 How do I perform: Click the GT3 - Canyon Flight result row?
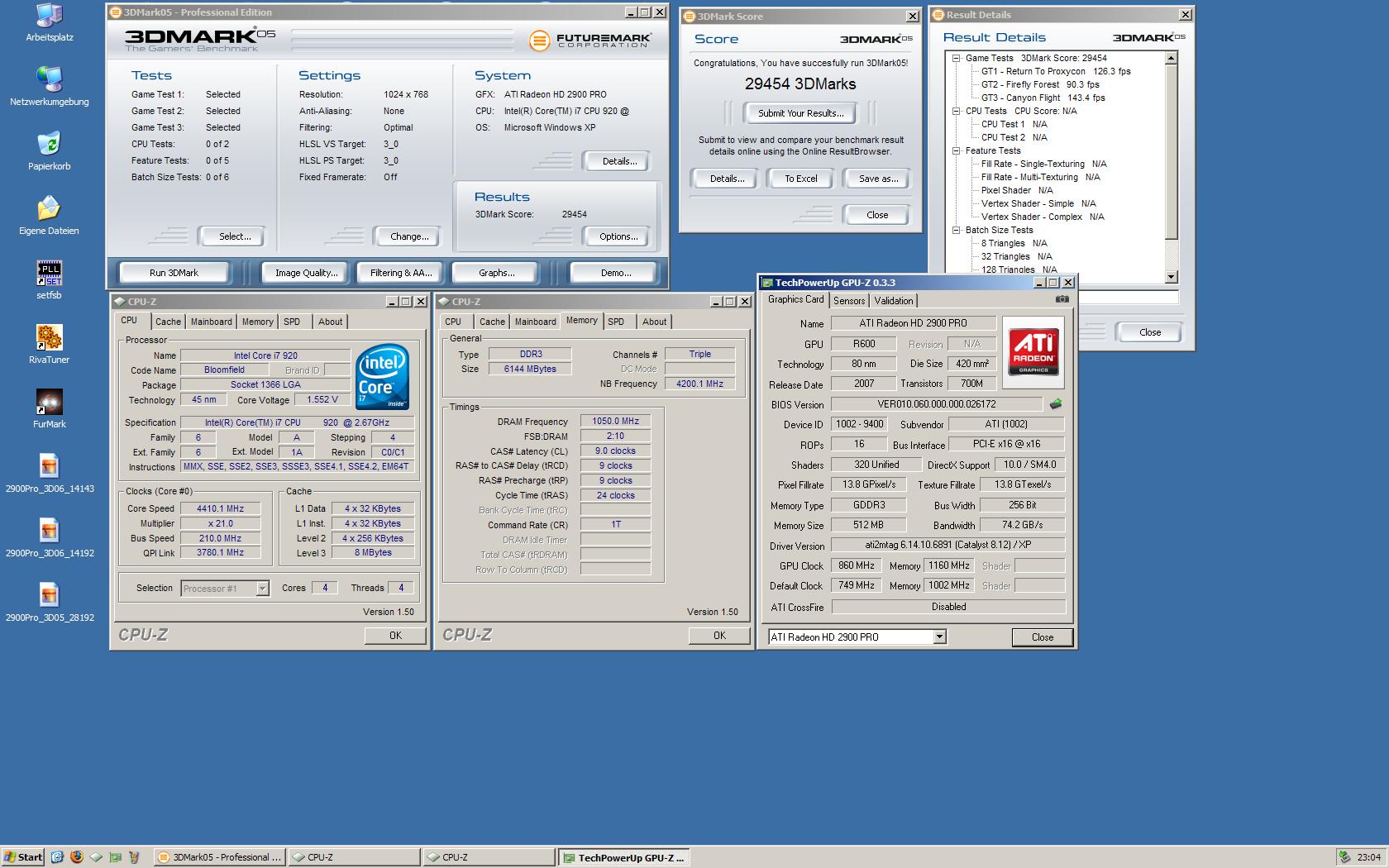(1043, 98)
